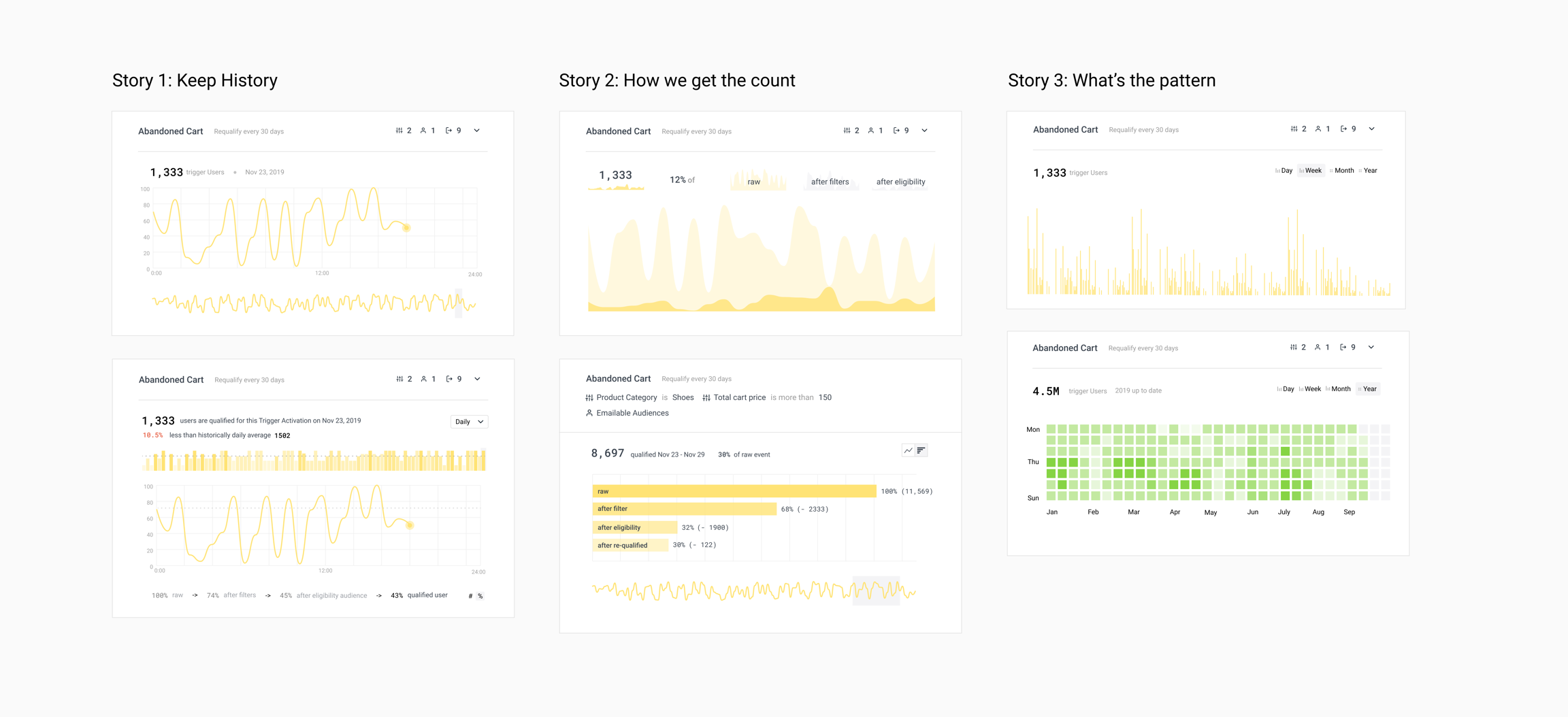
Task: Click the gray range selector on the funnel sparkline
Action: (876, 590)
